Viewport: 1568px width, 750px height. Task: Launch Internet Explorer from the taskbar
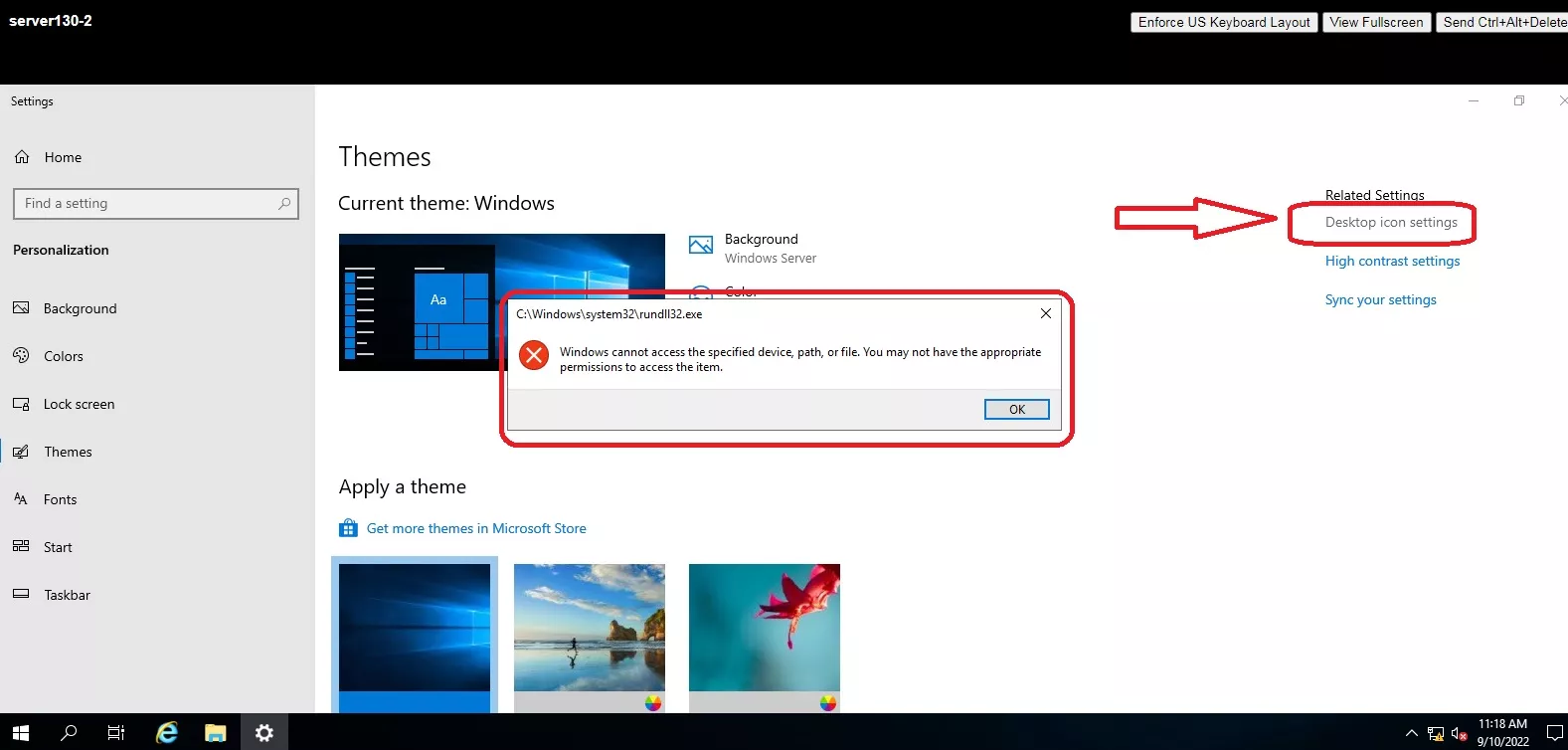click(167, 733)
